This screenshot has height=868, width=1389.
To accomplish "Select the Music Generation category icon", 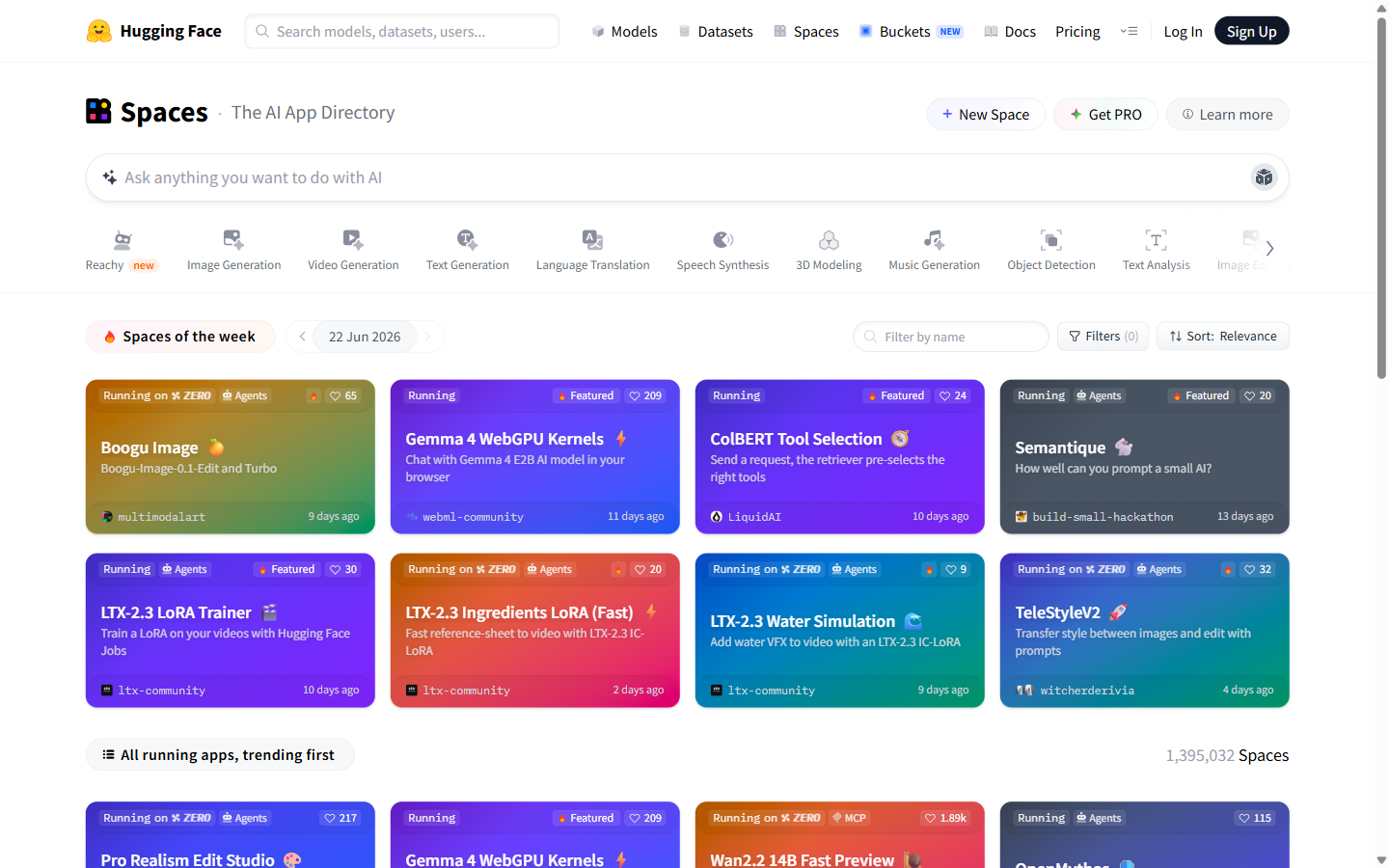I will (x=934, y=239).
